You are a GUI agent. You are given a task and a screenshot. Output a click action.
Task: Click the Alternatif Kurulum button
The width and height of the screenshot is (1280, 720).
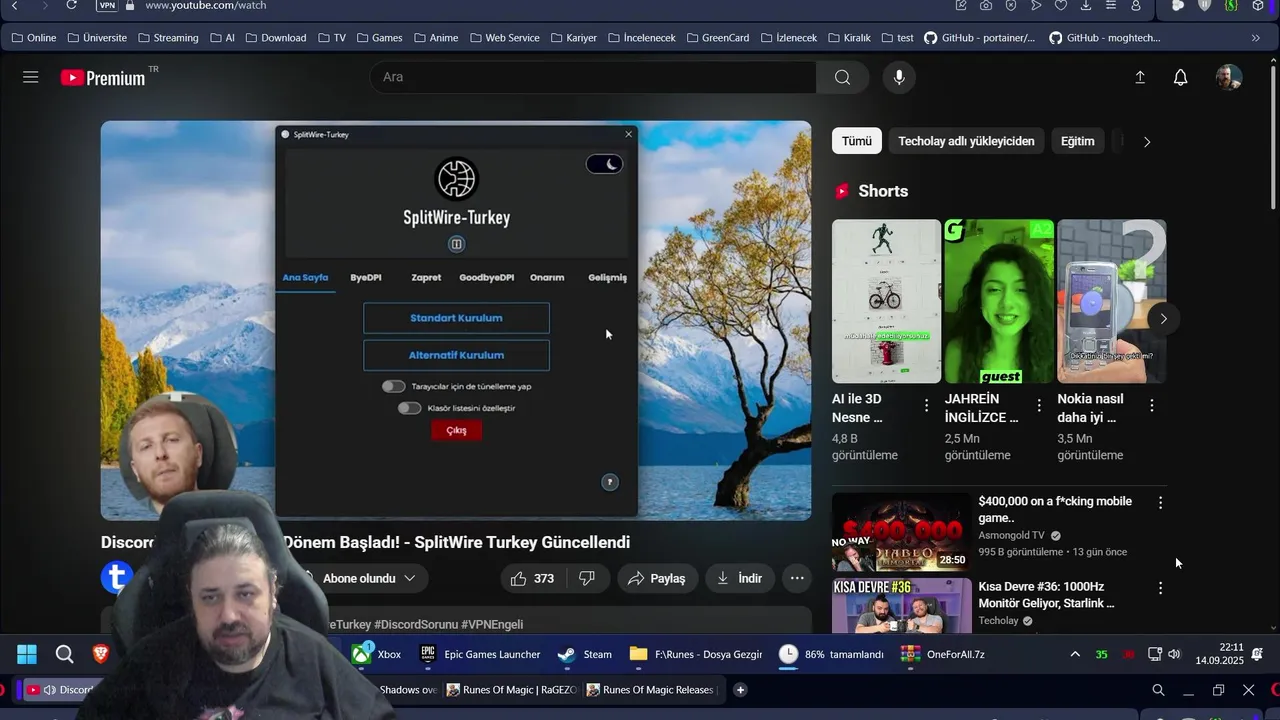(456, 355)
